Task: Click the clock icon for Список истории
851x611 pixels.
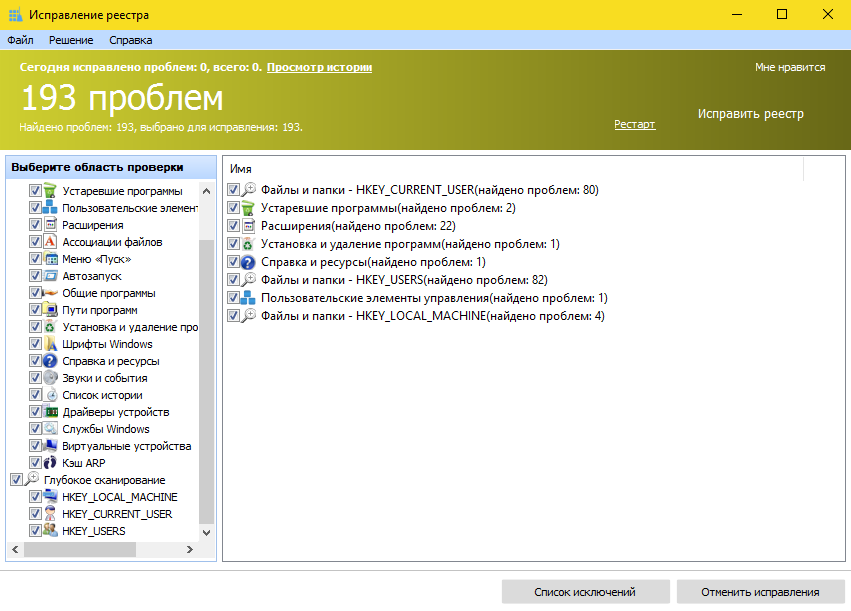Action: [x=50, y=394]
